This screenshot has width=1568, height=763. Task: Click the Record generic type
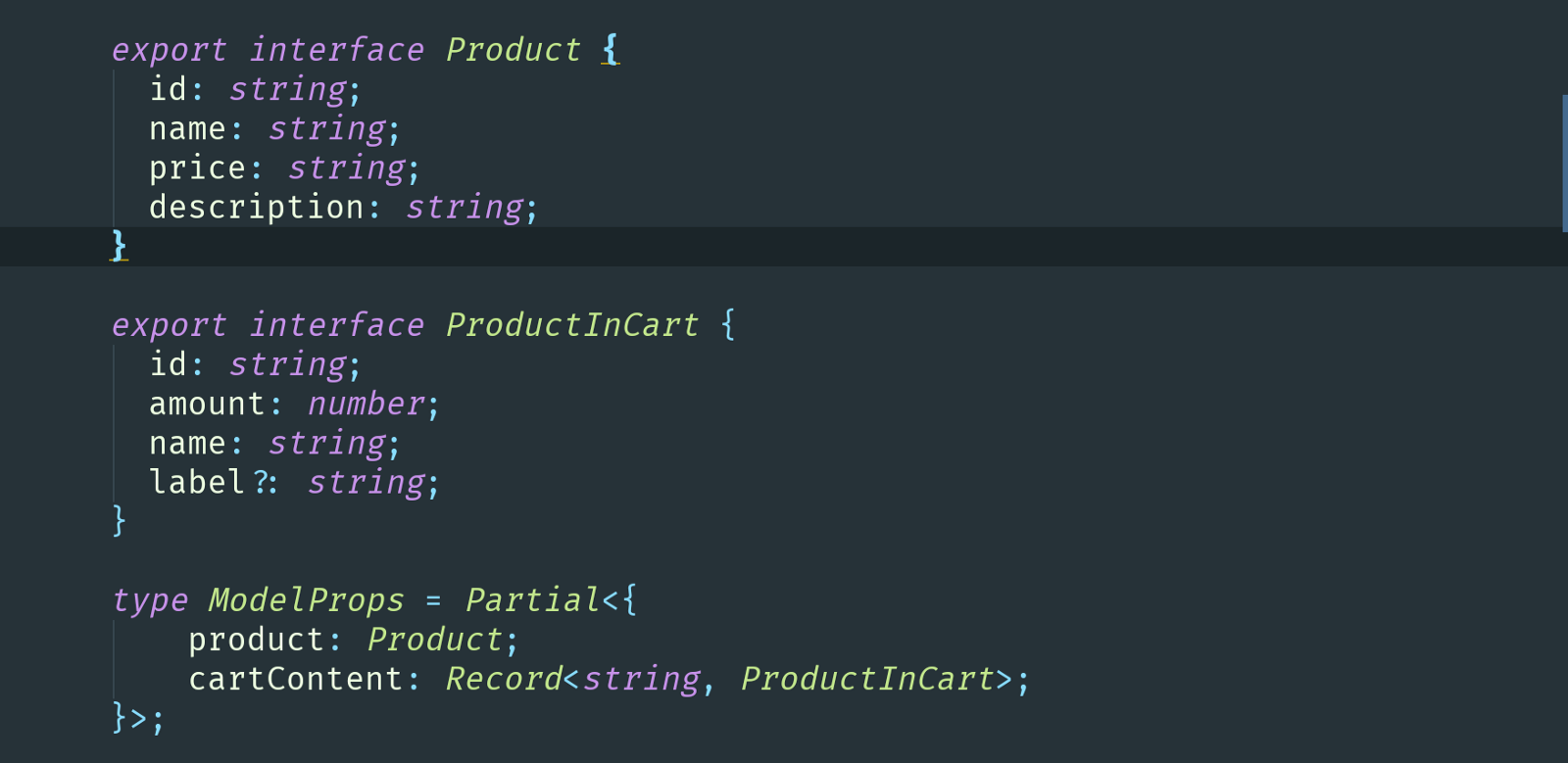[x=504, y=679]
